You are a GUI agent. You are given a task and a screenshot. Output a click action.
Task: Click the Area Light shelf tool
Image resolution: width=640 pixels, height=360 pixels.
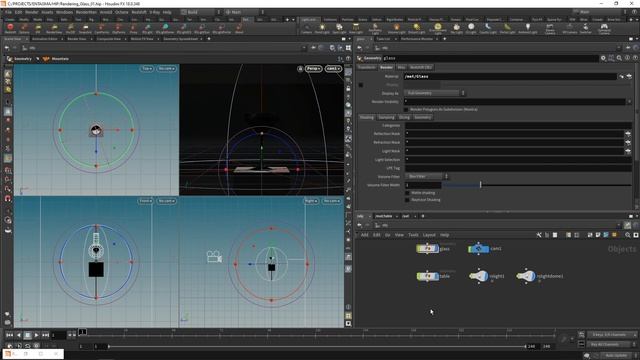click(x=356, y=28)
